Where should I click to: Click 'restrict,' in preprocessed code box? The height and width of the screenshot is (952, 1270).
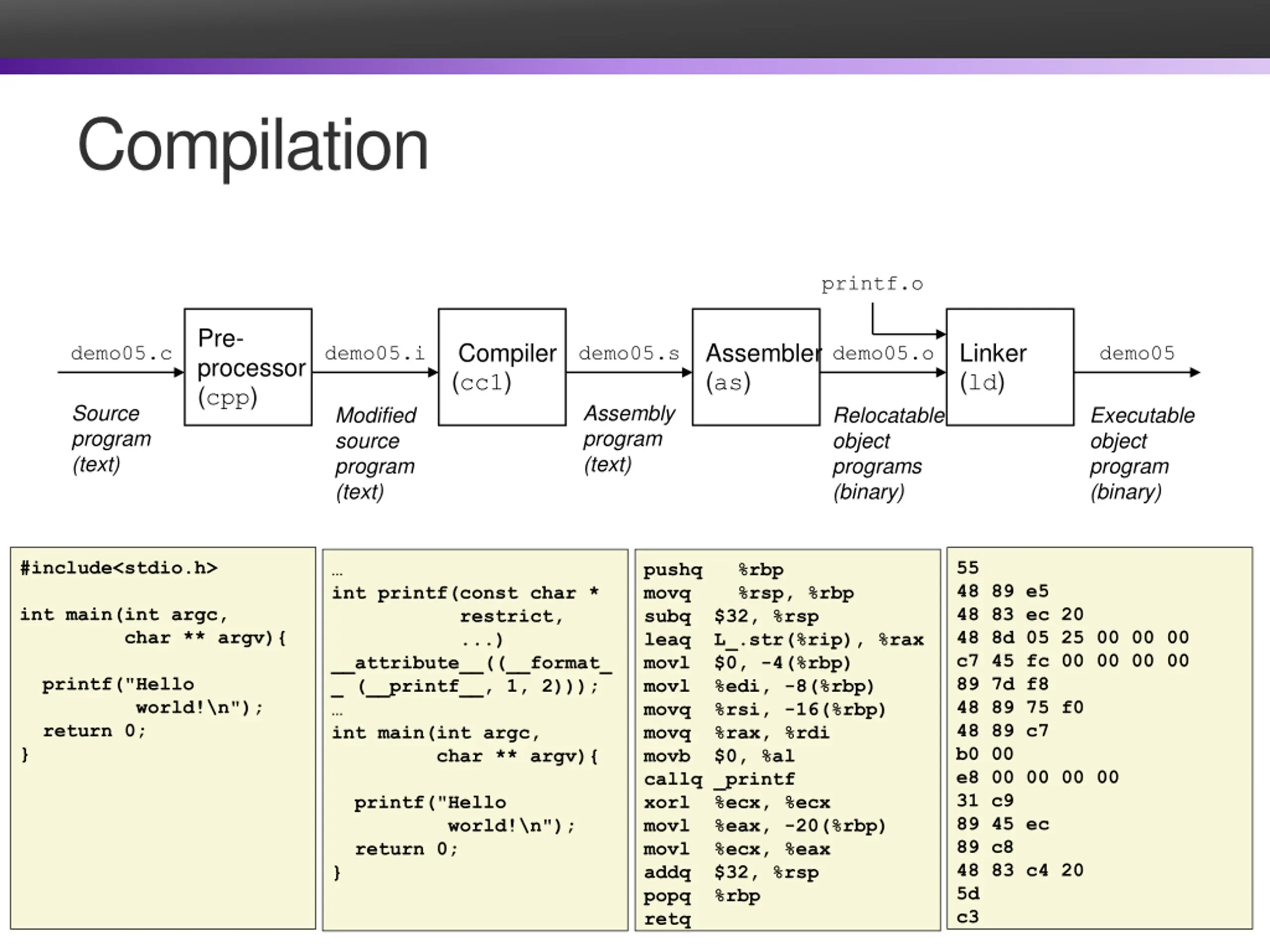pyautogui.click(x=511, y=616)
